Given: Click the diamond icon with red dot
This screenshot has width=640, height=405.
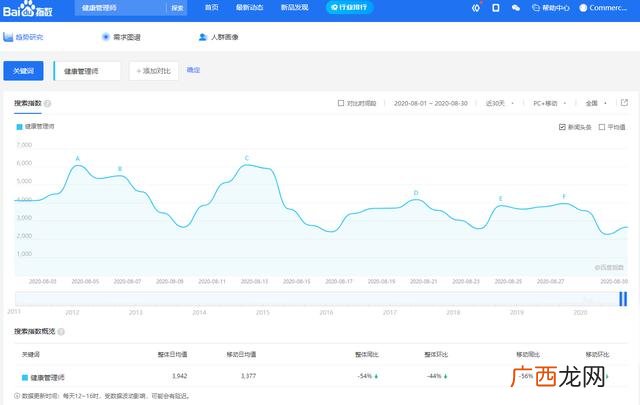Looking at the screenshot, I should tap(476, 7).
